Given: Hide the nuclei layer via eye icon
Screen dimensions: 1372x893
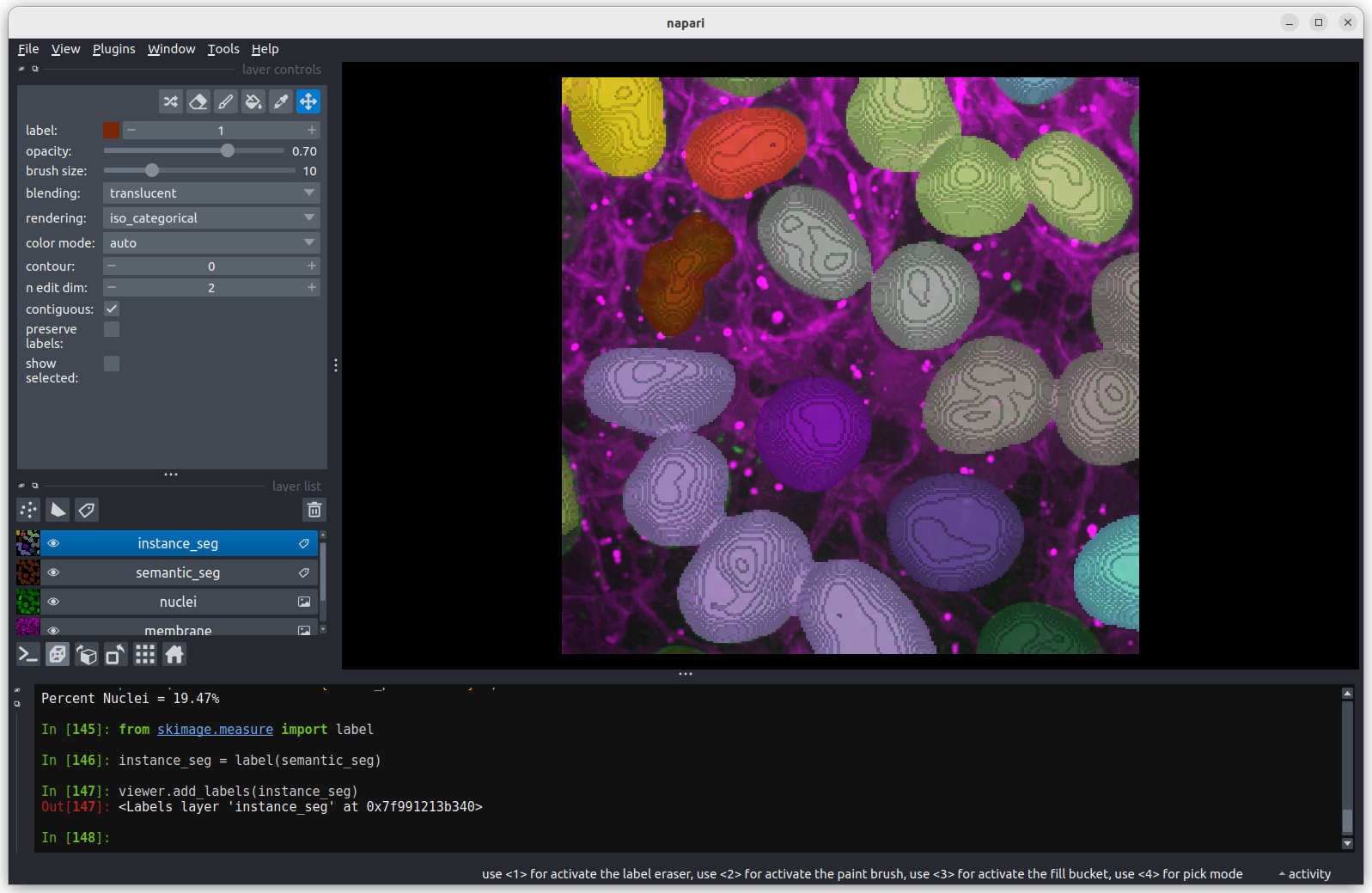Looking at the screenshot, I should (x=53, y=602).
